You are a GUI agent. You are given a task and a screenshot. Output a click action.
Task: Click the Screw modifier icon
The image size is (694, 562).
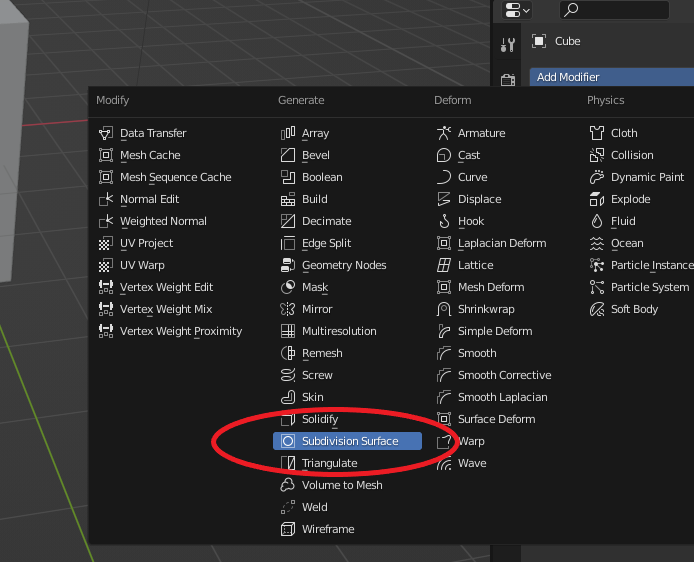288,375
